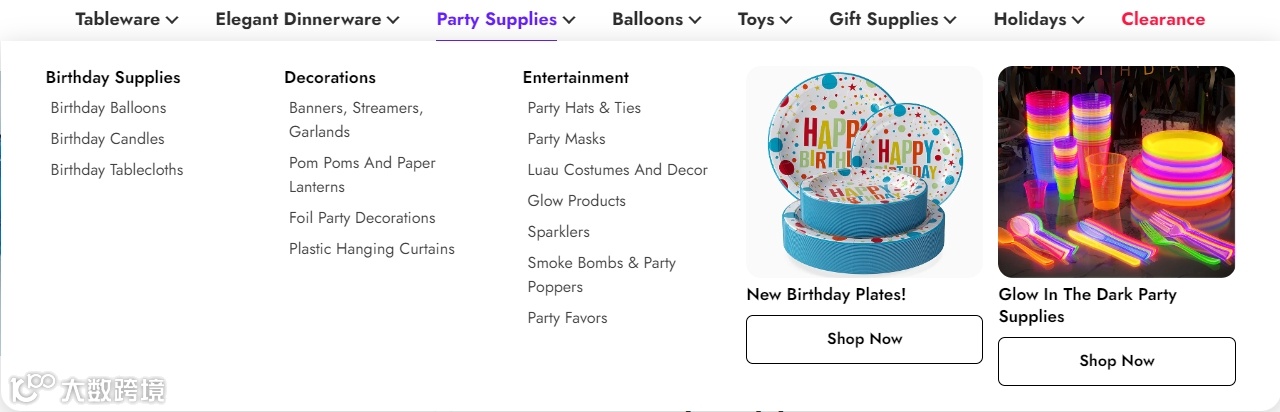Open the Toys dropdown menu

(765, 19)
